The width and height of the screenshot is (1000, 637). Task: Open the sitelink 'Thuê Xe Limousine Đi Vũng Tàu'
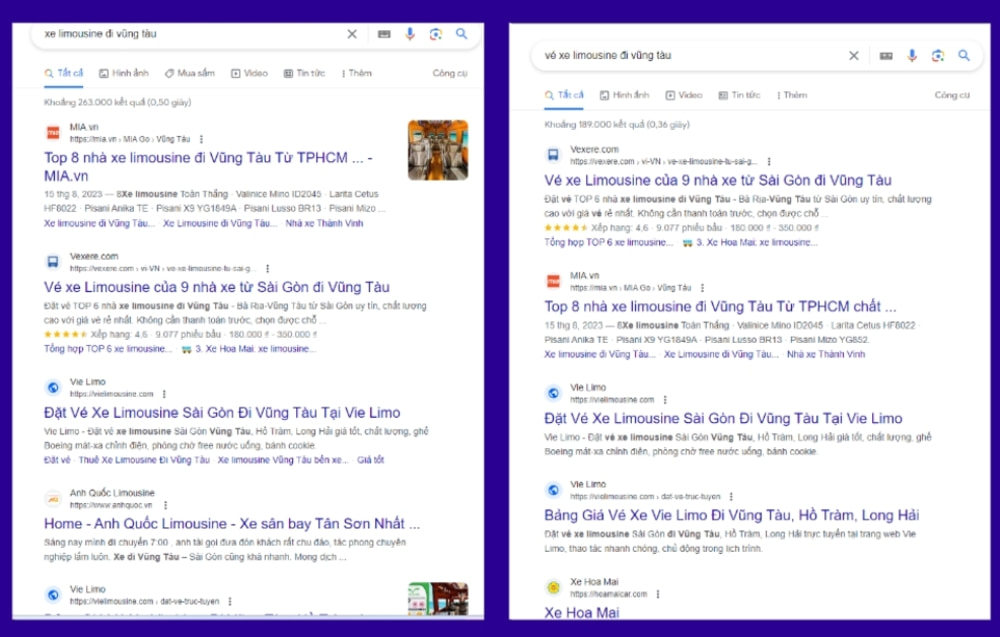coord(143,460)
